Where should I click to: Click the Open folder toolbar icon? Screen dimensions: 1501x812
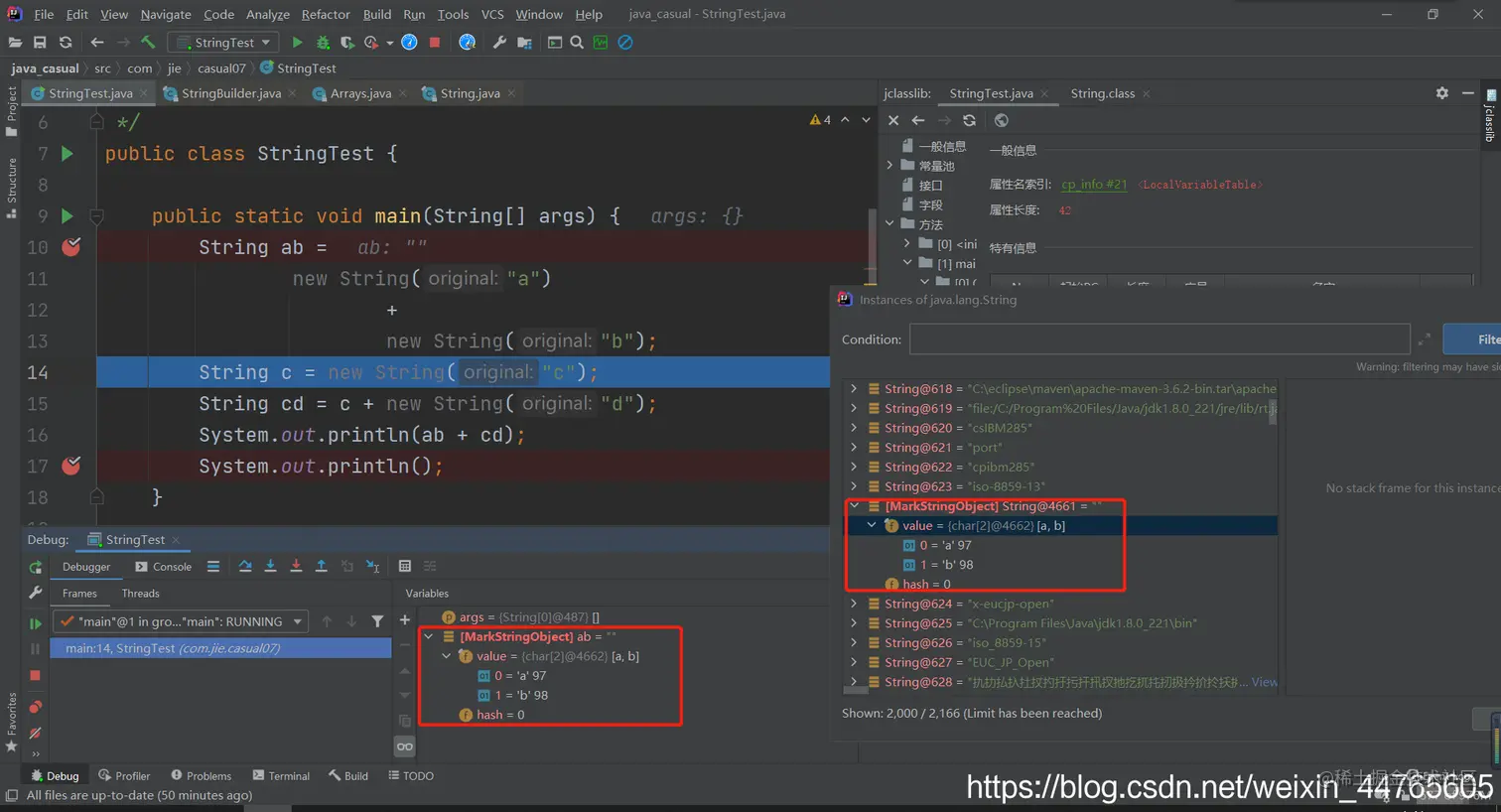[x=15, y=43]
